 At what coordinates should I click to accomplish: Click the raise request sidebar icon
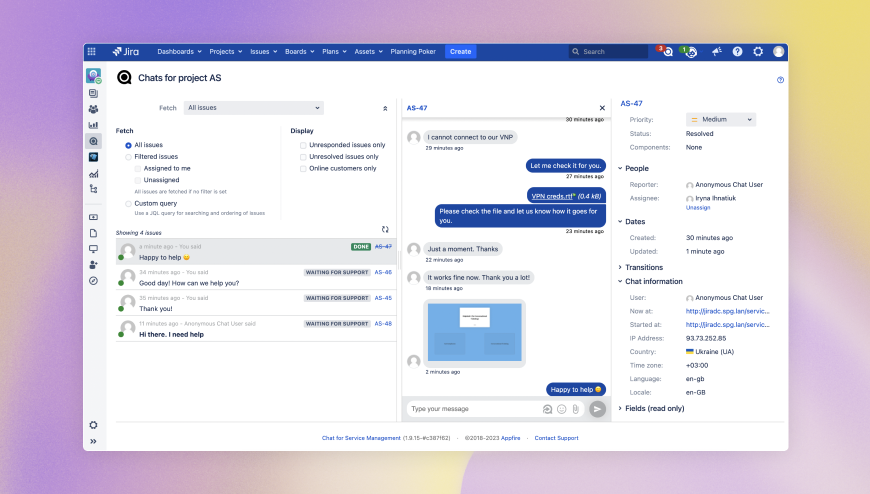pyautogui.click(x=93, y=217)
